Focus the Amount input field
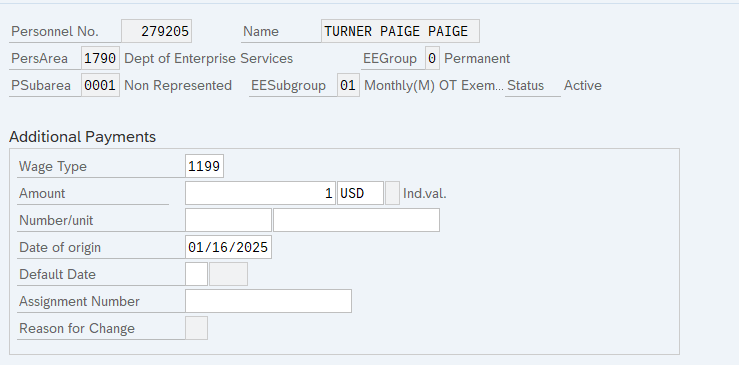 260,193
